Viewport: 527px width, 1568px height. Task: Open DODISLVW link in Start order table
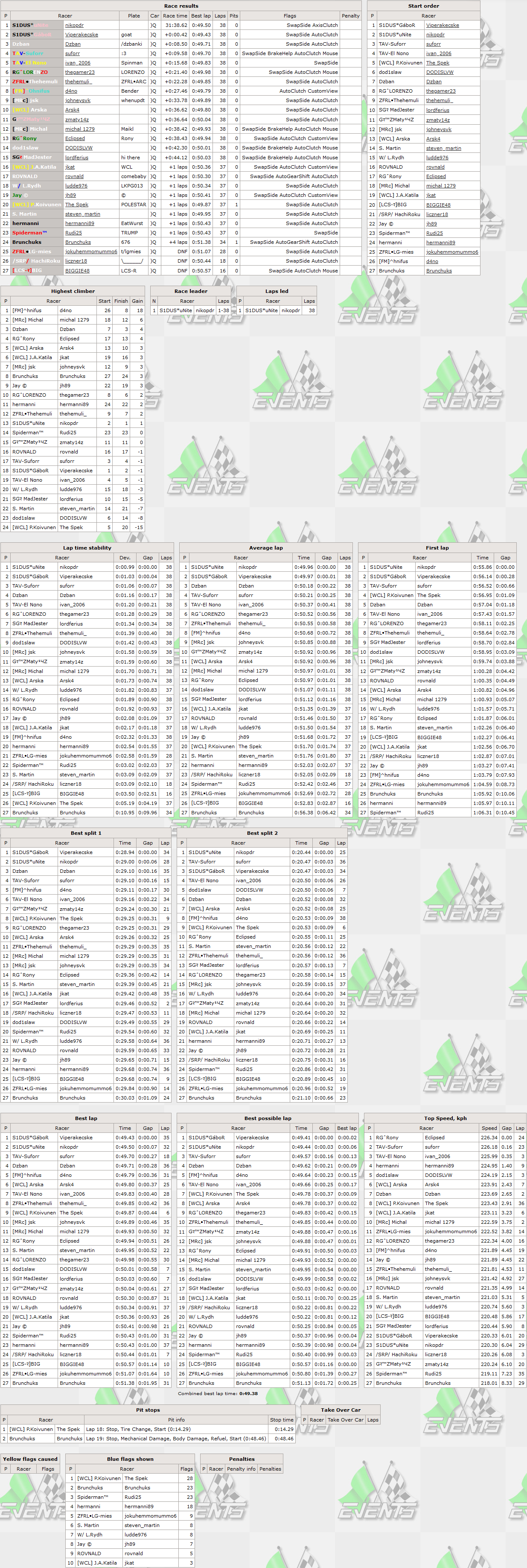[440, 73]
